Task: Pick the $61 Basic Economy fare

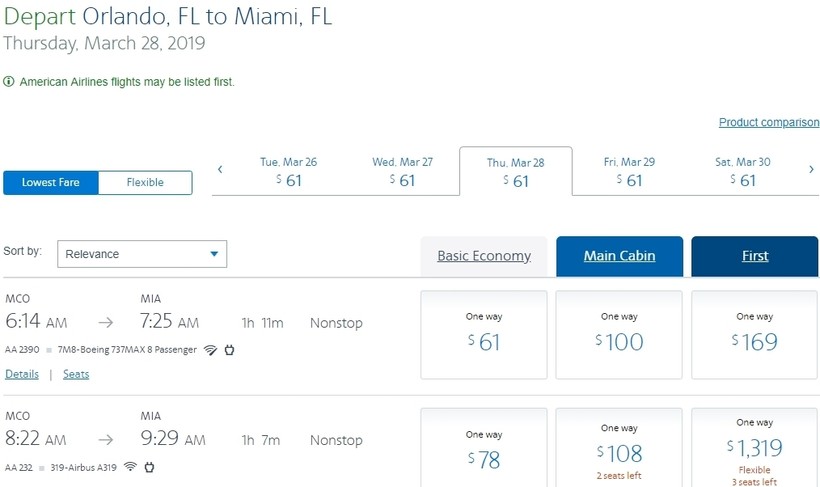Action: click(x=484, y=335)
